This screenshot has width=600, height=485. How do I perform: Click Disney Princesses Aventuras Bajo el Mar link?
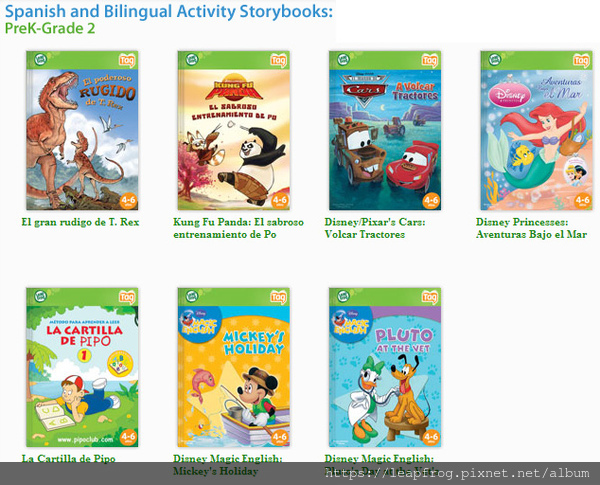pos(532,229)
